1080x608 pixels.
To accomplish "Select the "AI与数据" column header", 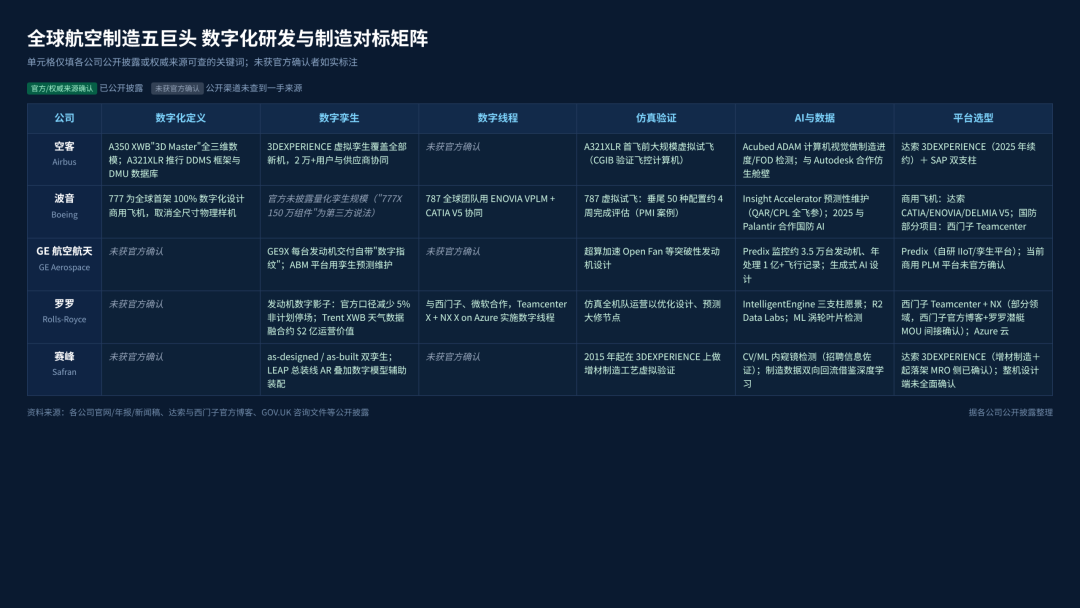I will pyautogui.click(x=814, y=118).
